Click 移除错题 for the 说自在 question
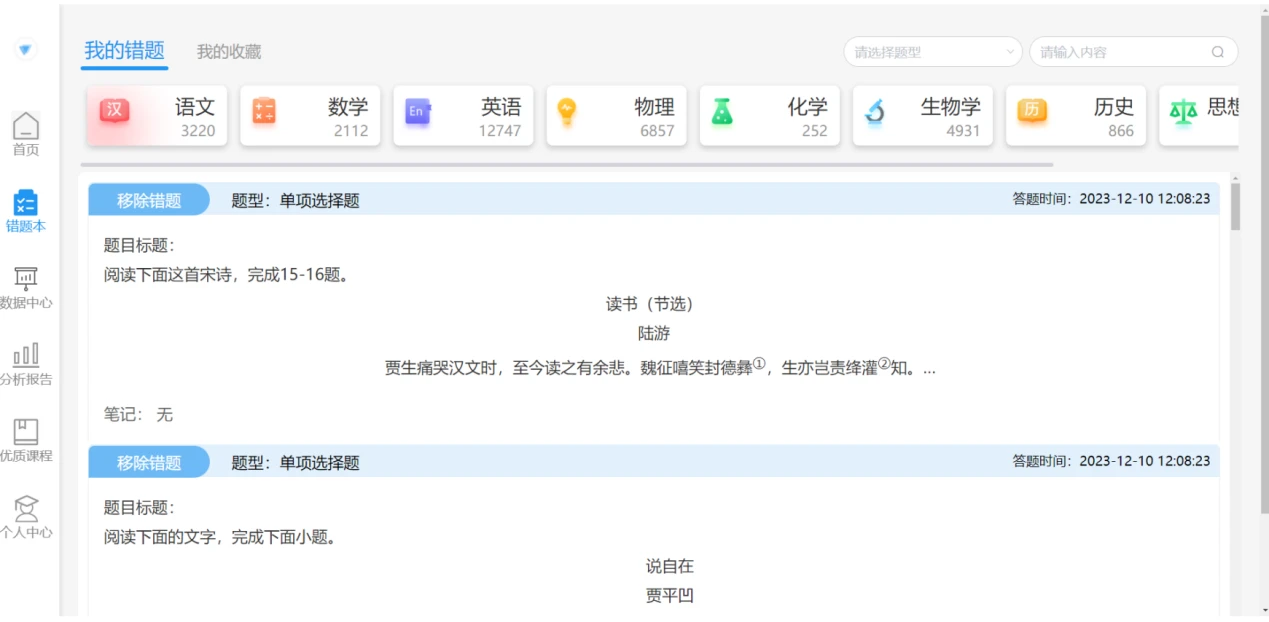The image size is (1269, 622). pos(149,462)
